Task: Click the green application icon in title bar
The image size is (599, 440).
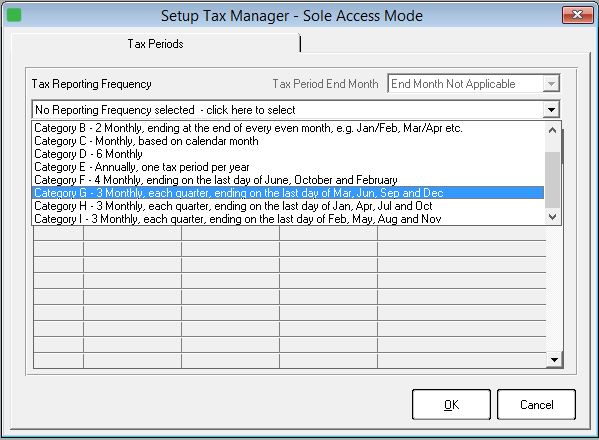Action: [14, 15]
